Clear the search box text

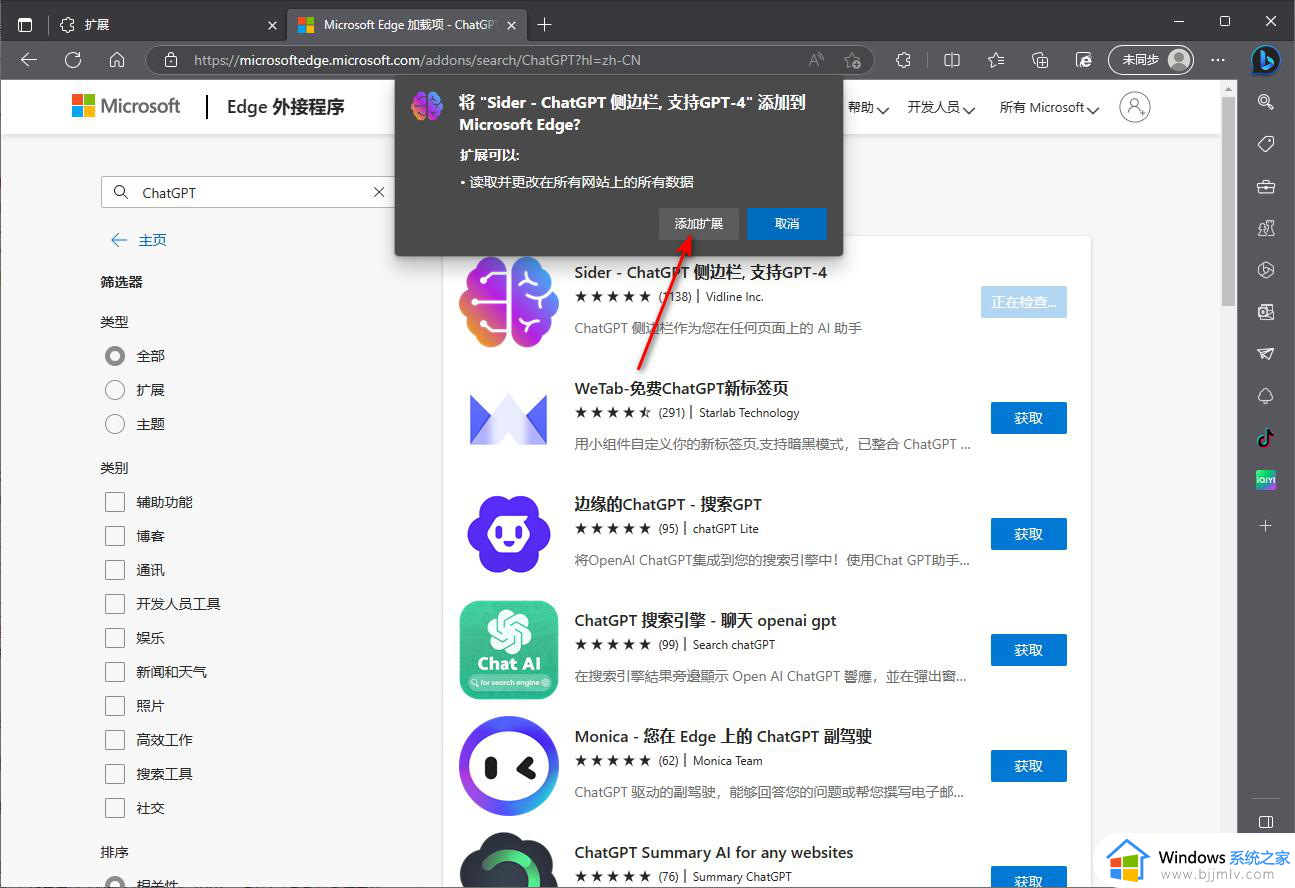pyautogui.click(x=379, y=192)
